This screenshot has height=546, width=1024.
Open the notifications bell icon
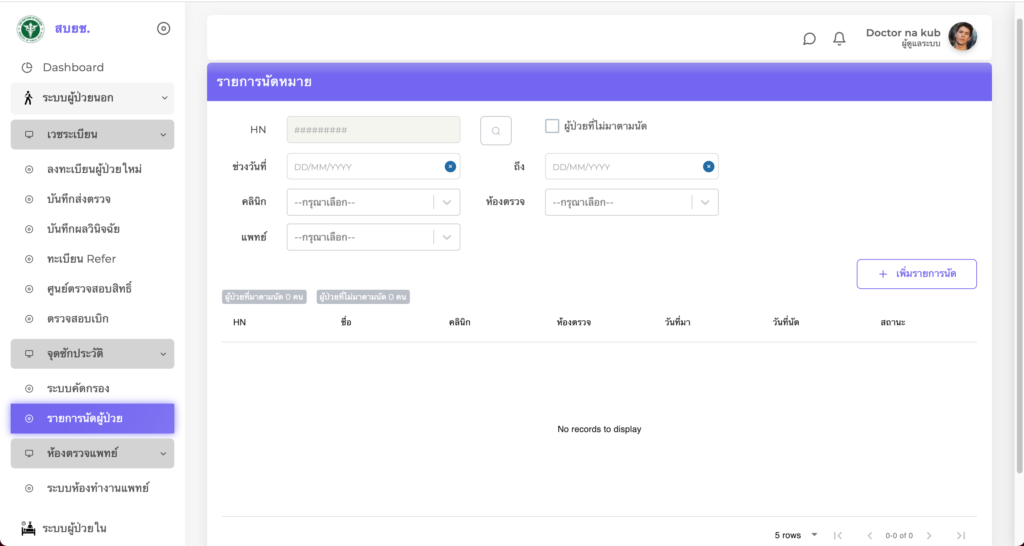(839, 39)
